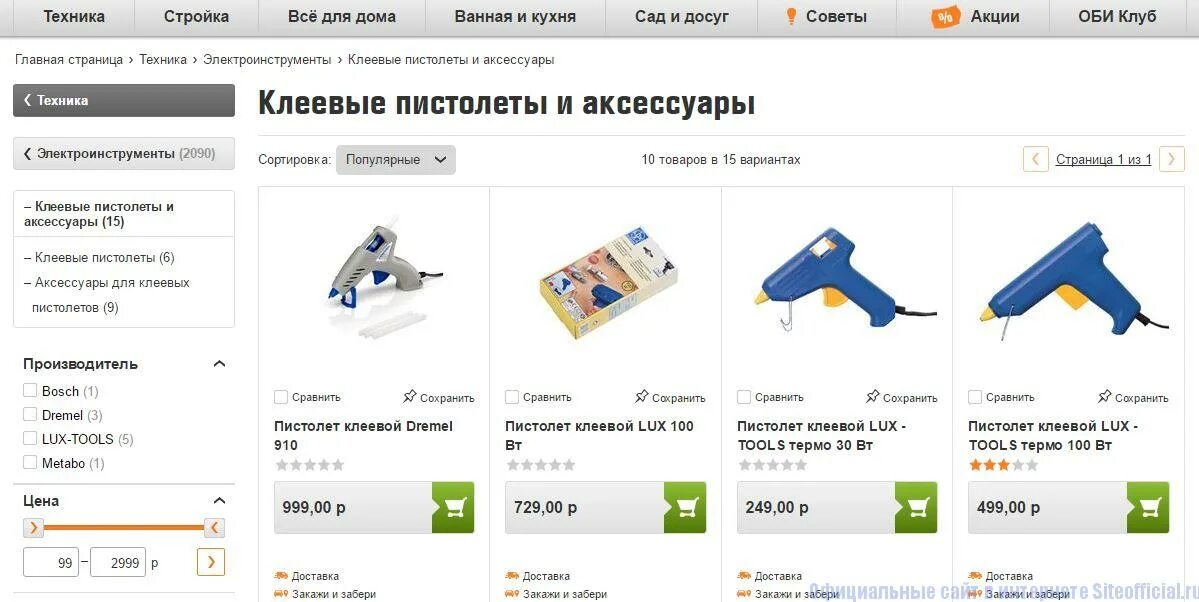This screenshot has width=1199, height=602.
Task: Collapse the Цена filter section
Action: pos(219,501)
